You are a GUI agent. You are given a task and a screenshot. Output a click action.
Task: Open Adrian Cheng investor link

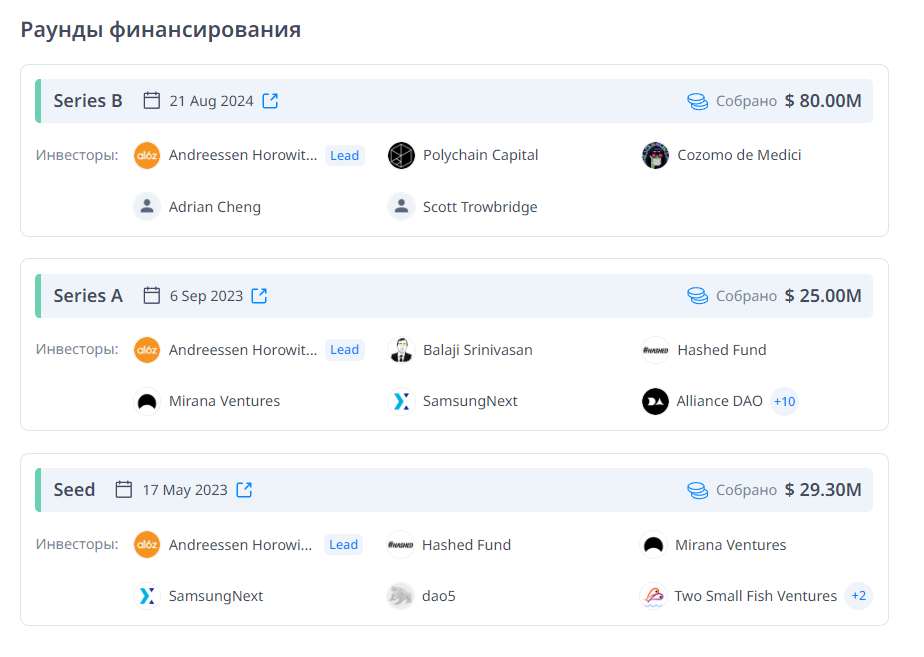point(214,207)
